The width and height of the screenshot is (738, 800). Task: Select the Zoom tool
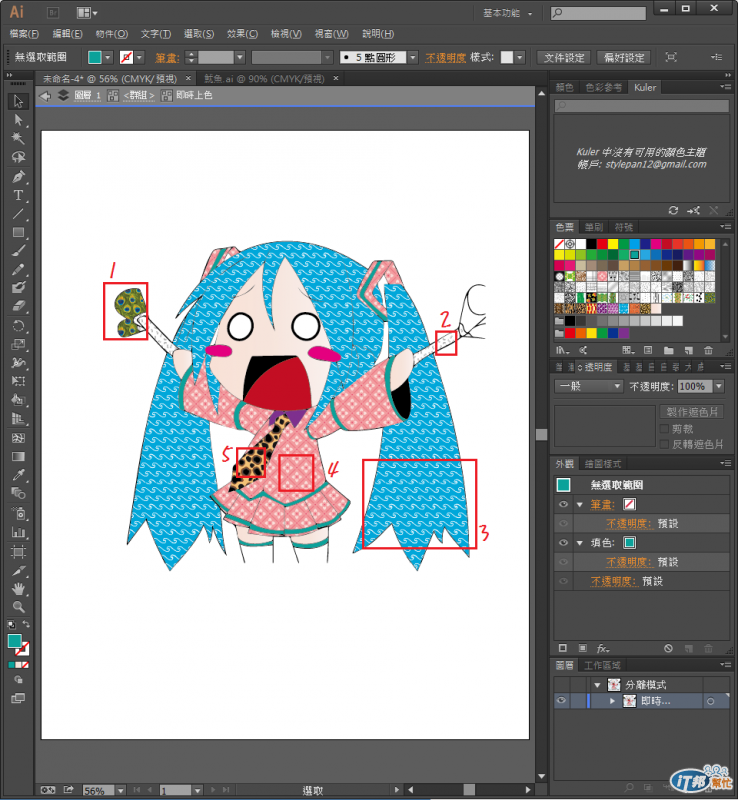pyautogui.click(x=18, y=607)
